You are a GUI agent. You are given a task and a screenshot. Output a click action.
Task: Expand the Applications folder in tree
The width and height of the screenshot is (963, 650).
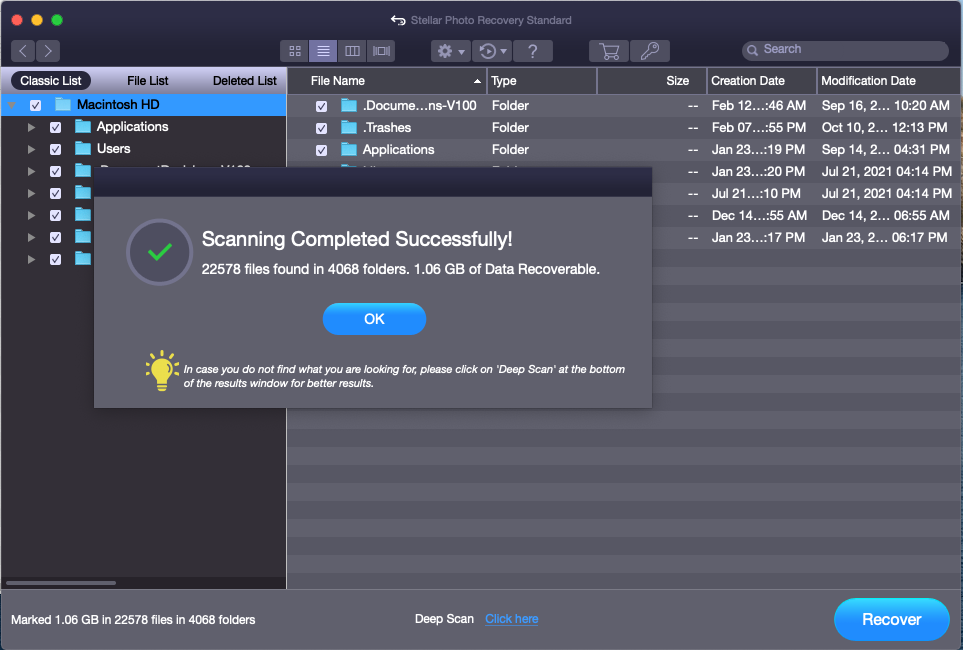point(32,127)
